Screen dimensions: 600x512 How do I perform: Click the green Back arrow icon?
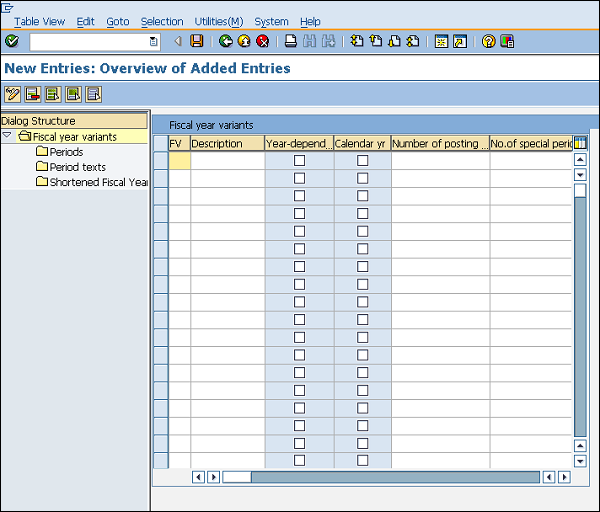coord(226,41)
